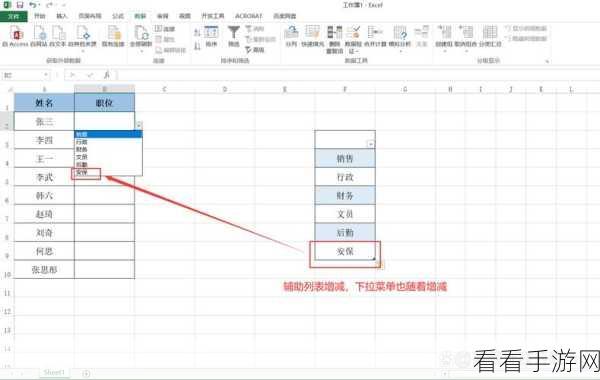Select cell containing 张思彤
The width and height of the screenshot is (600, 380).
point(44,270)
